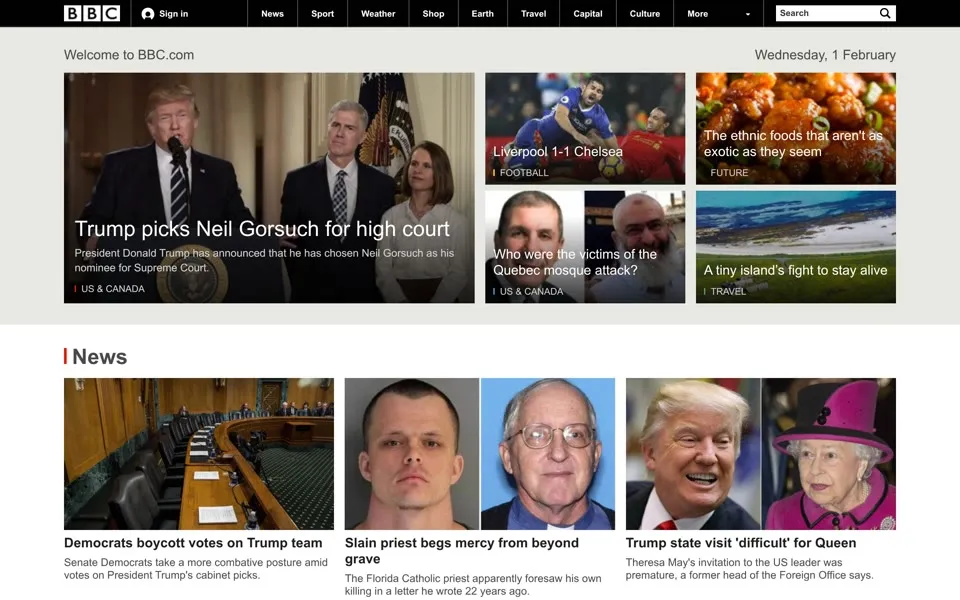Open 'Democrats boycott votes on Trump team' headline

193,543
